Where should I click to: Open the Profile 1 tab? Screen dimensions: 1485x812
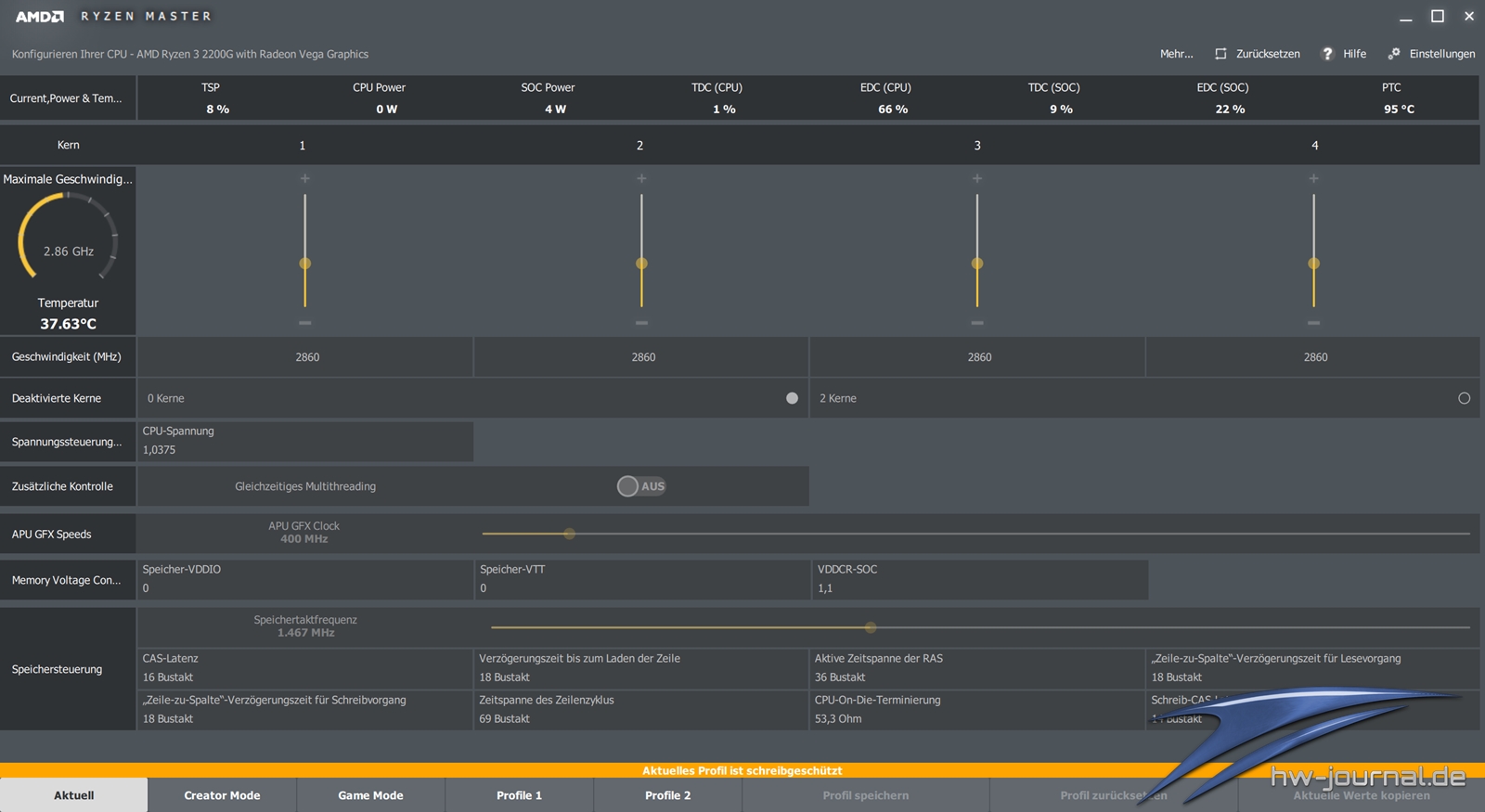(x=519, y=795)
